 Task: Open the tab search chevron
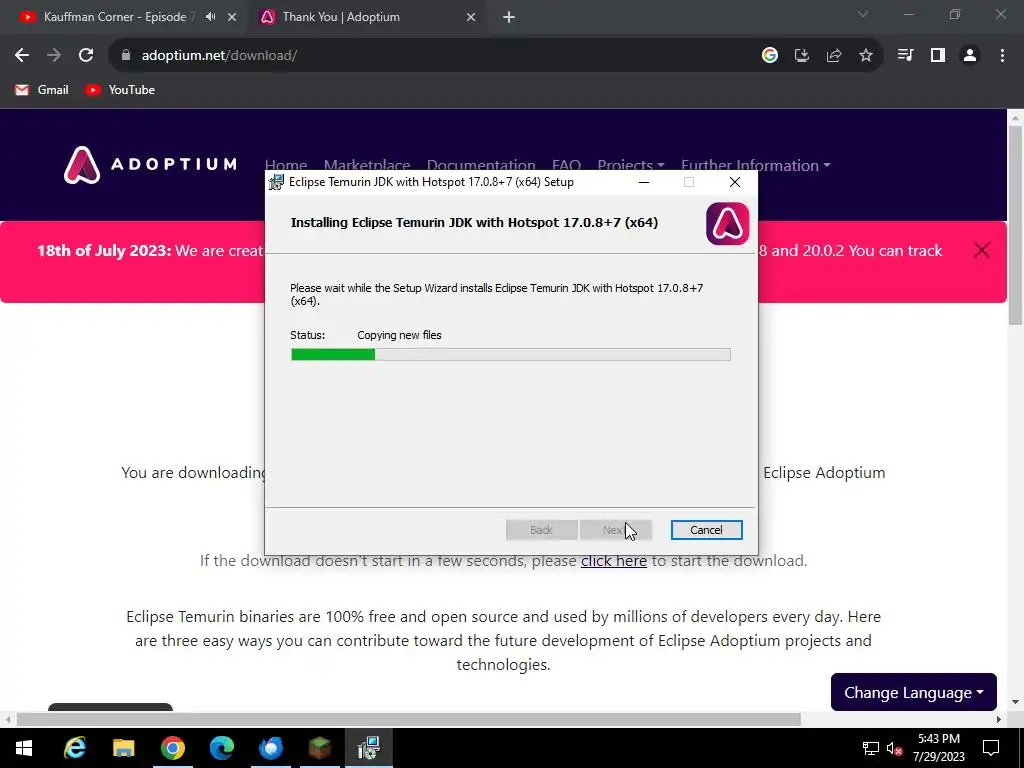pos(863,14)
